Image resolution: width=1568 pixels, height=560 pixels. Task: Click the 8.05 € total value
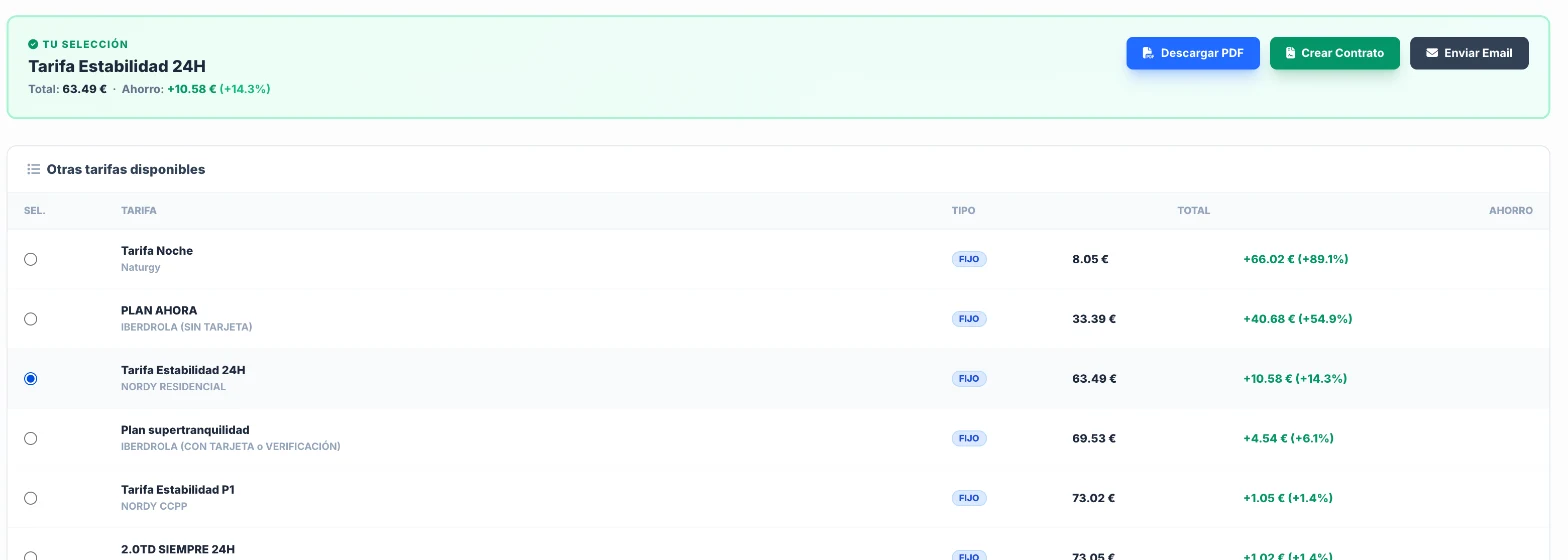[1091, 259]
